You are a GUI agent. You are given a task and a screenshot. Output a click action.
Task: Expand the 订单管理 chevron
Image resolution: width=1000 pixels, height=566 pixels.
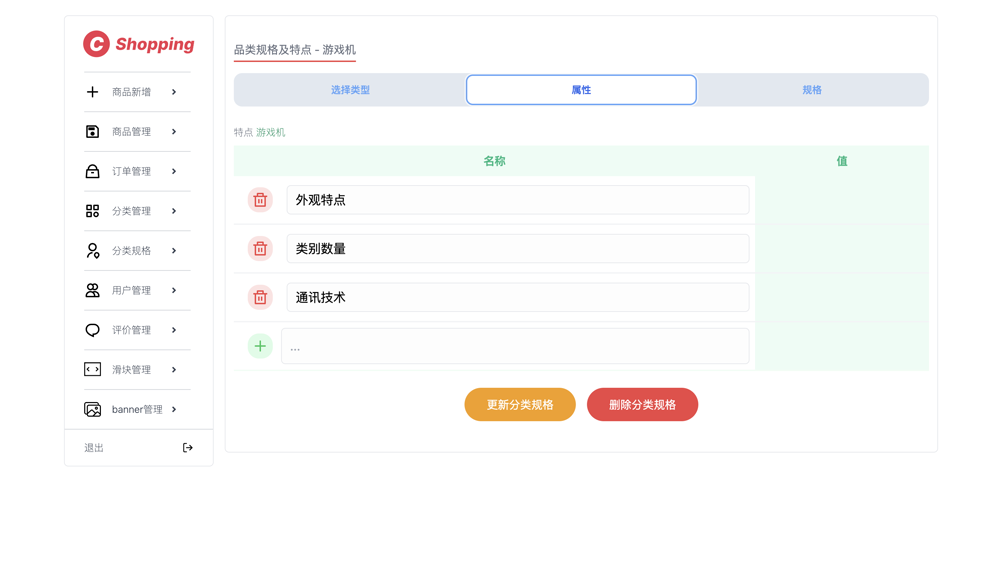pyautogui.click(x=174, y=171)
